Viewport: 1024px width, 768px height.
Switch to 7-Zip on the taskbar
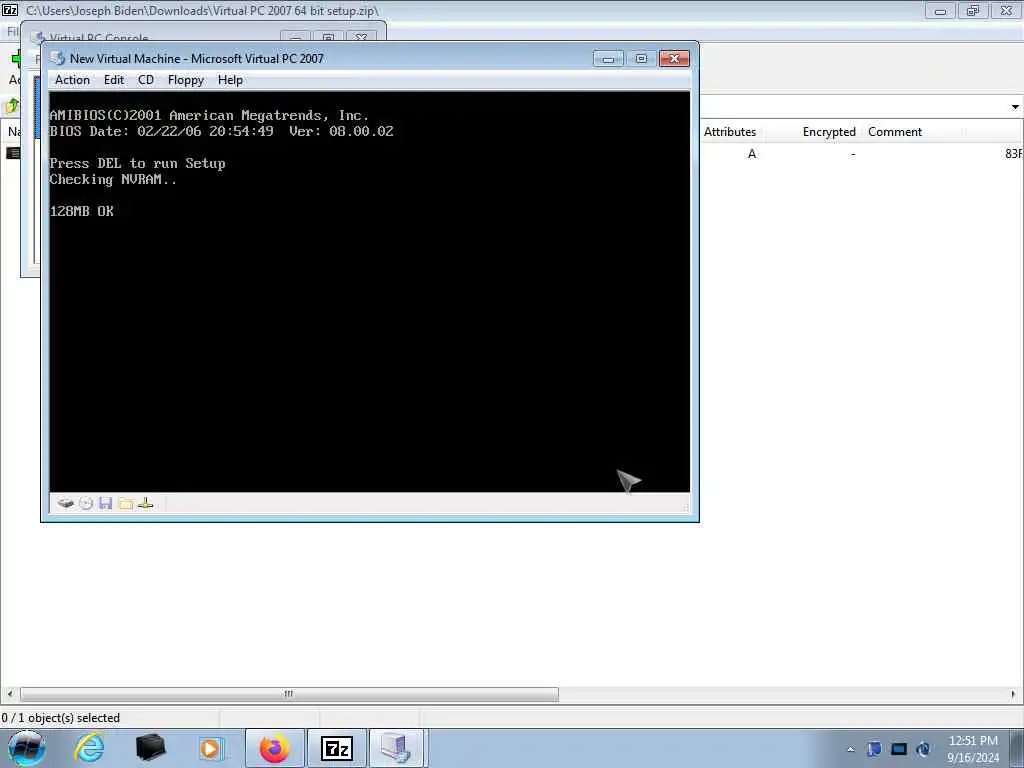tap(336, 748)
